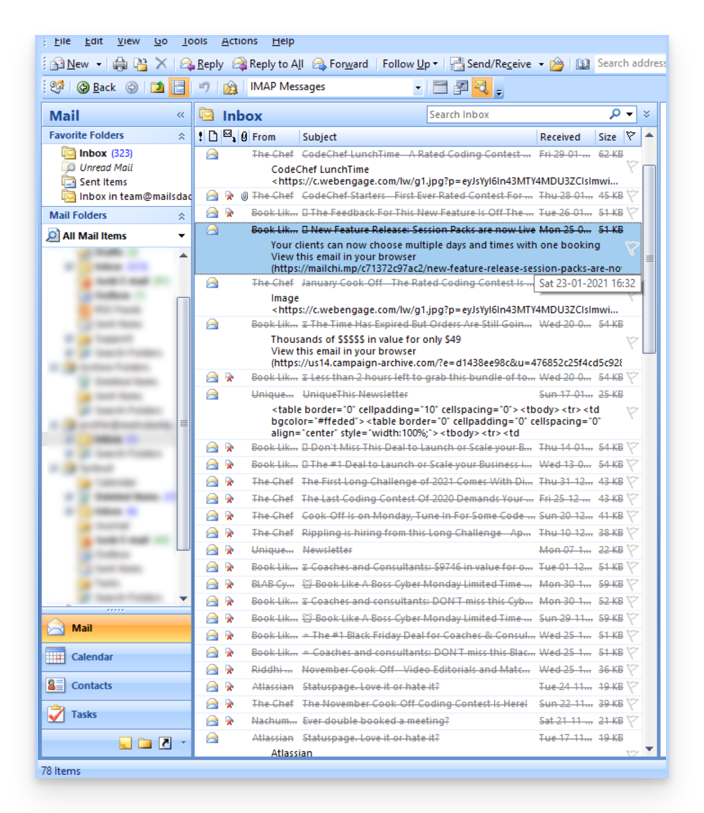Flag the CodeChef LunchTime message
Image resolution: width=704 pixels, height=813 pixels.
pos(632,166)
